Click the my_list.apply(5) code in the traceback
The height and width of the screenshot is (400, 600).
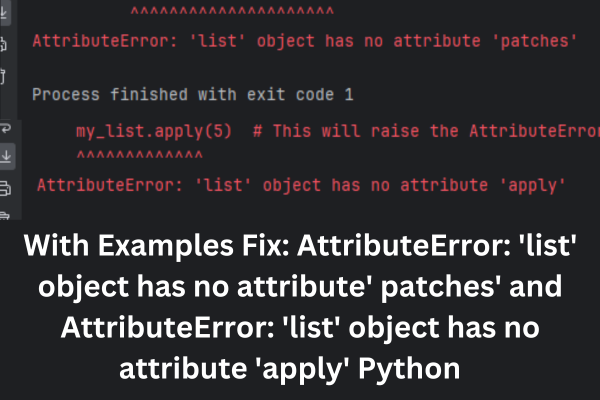[x=154, y=131]
